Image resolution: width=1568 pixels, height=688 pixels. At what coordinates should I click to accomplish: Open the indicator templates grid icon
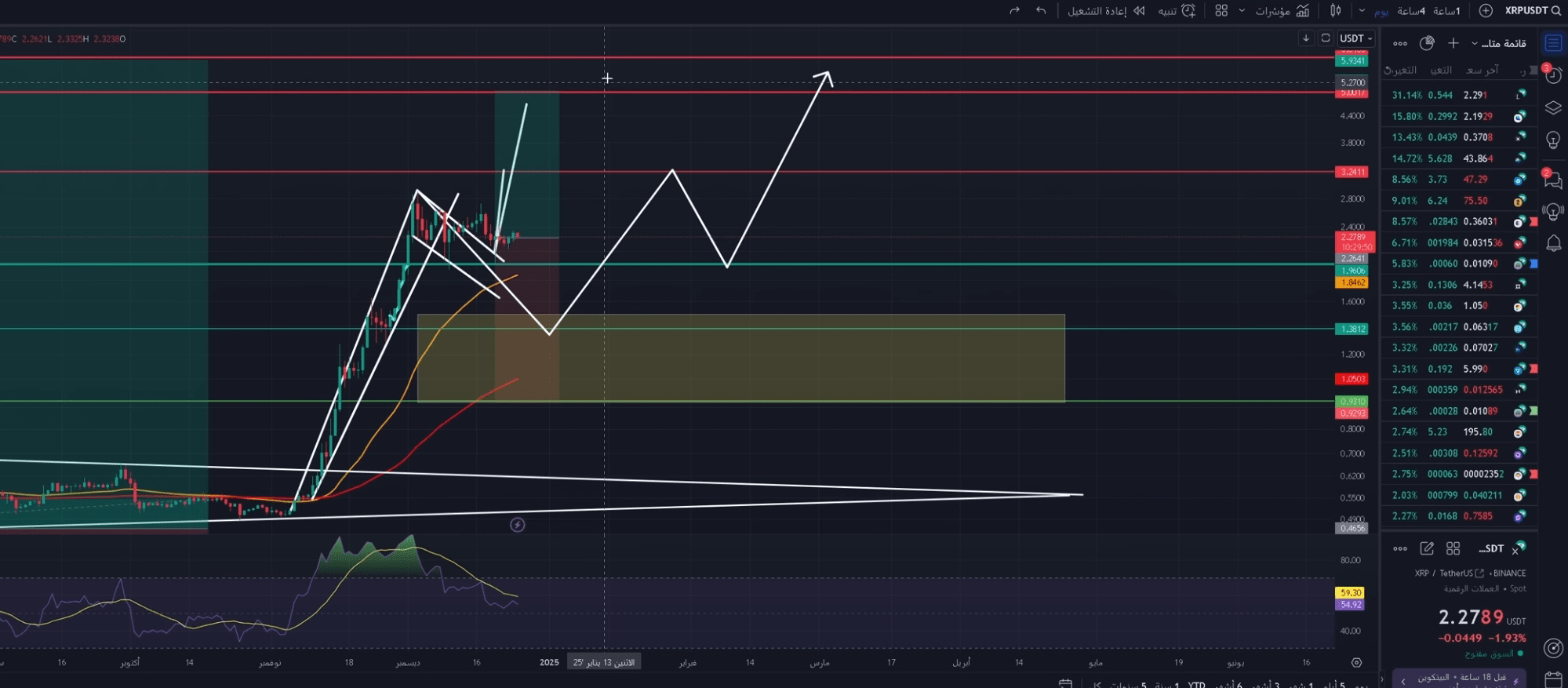pos(1221,10)
